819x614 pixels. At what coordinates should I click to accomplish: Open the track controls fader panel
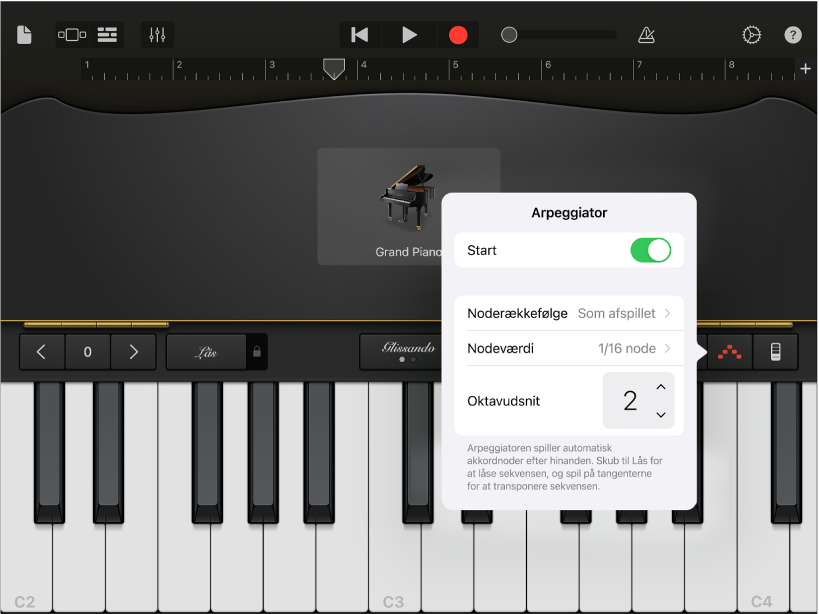click(x=157, y=34)
